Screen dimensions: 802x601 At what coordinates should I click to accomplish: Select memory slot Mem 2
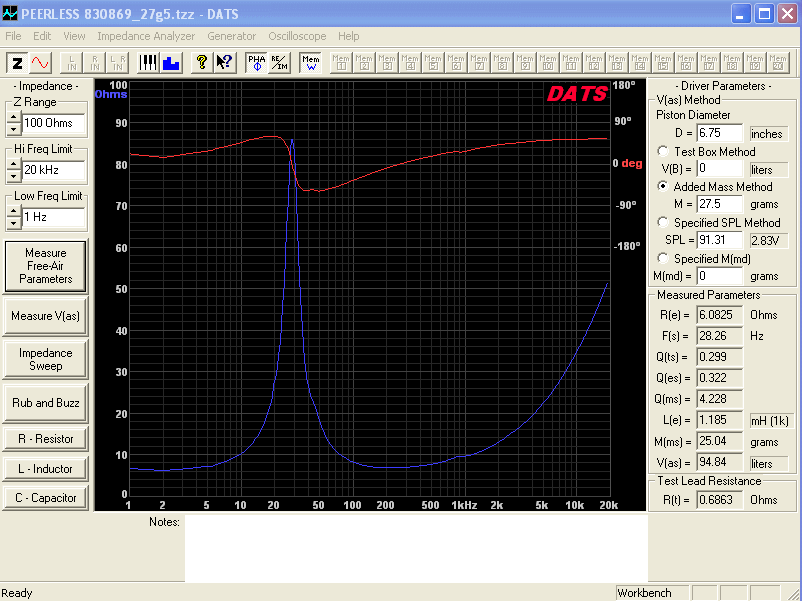tap(364, 62)
